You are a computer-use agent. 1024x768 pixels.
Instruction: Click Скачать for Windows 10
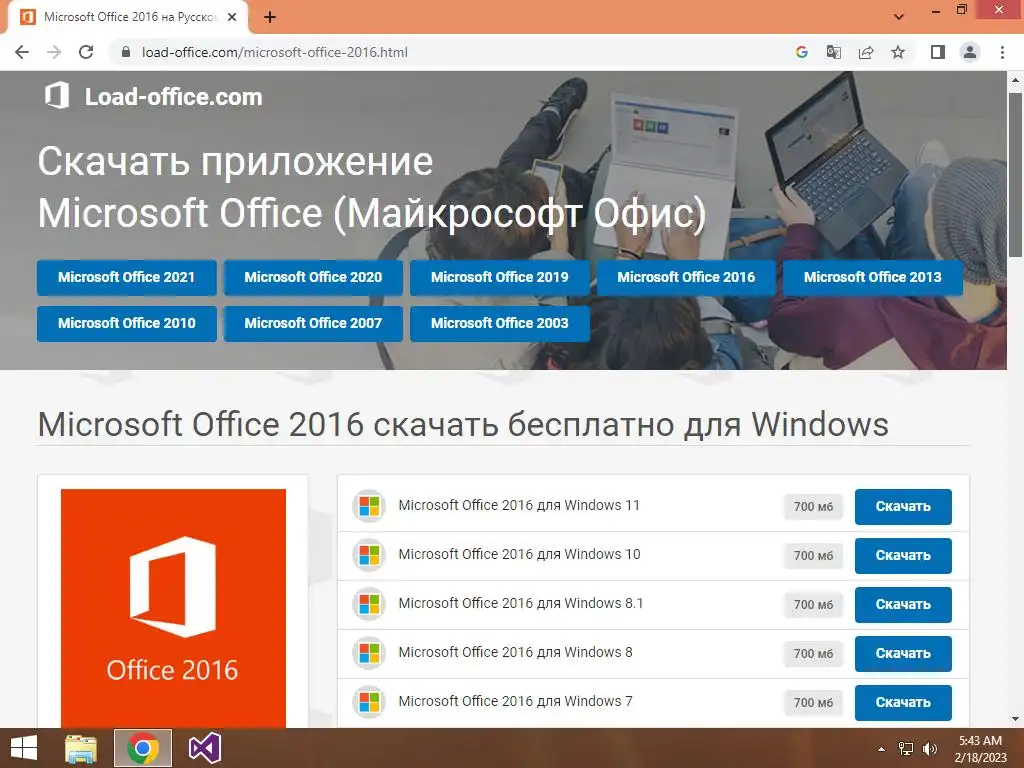(903, 556)
